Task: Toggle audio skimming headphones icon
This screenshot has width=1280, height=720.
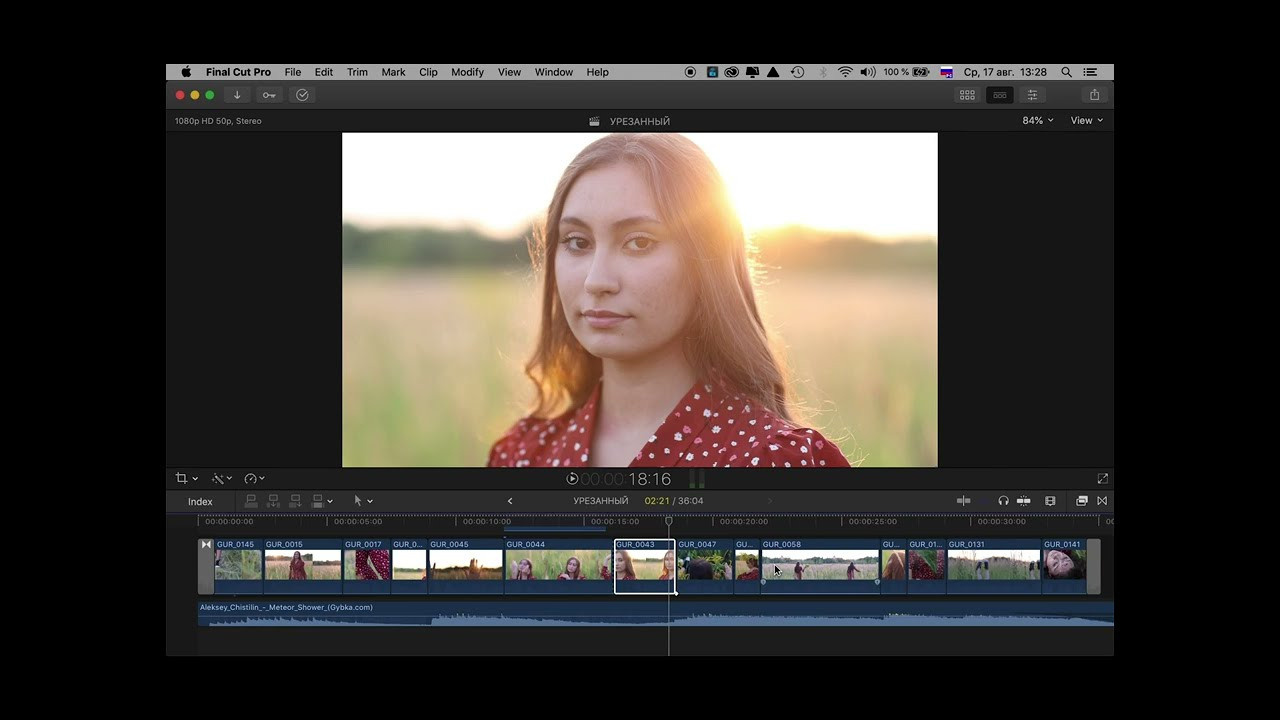Action: click(1003, 501)
